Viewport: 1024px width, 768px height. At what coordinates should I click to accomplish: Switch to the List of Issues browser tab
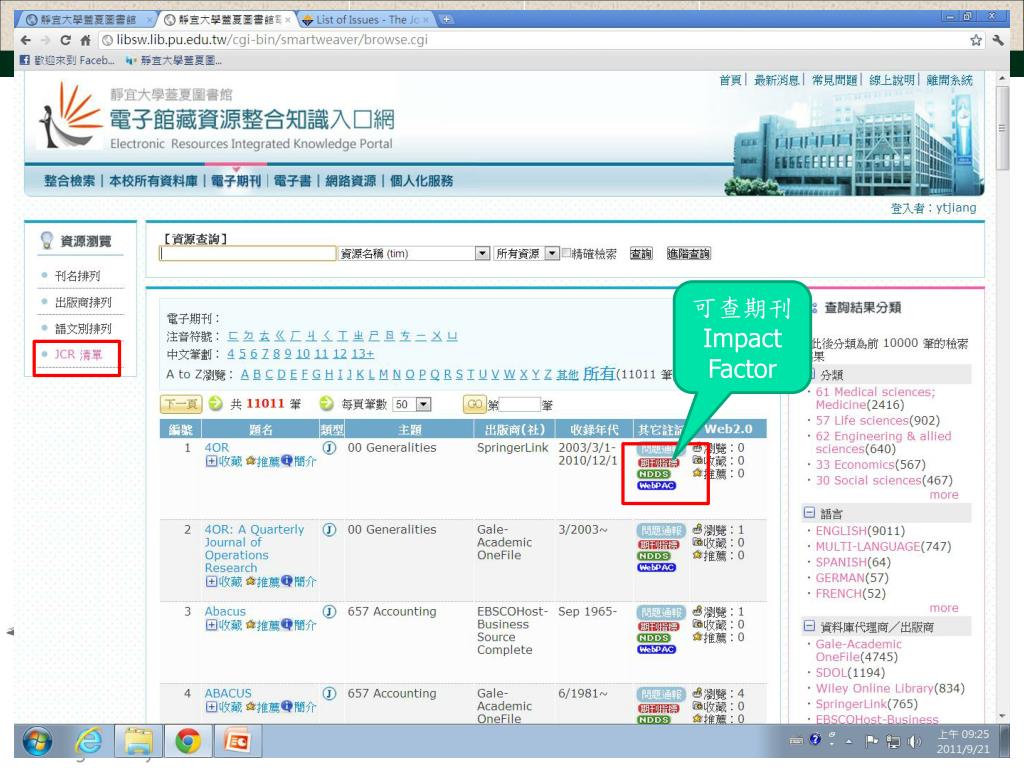367,20
